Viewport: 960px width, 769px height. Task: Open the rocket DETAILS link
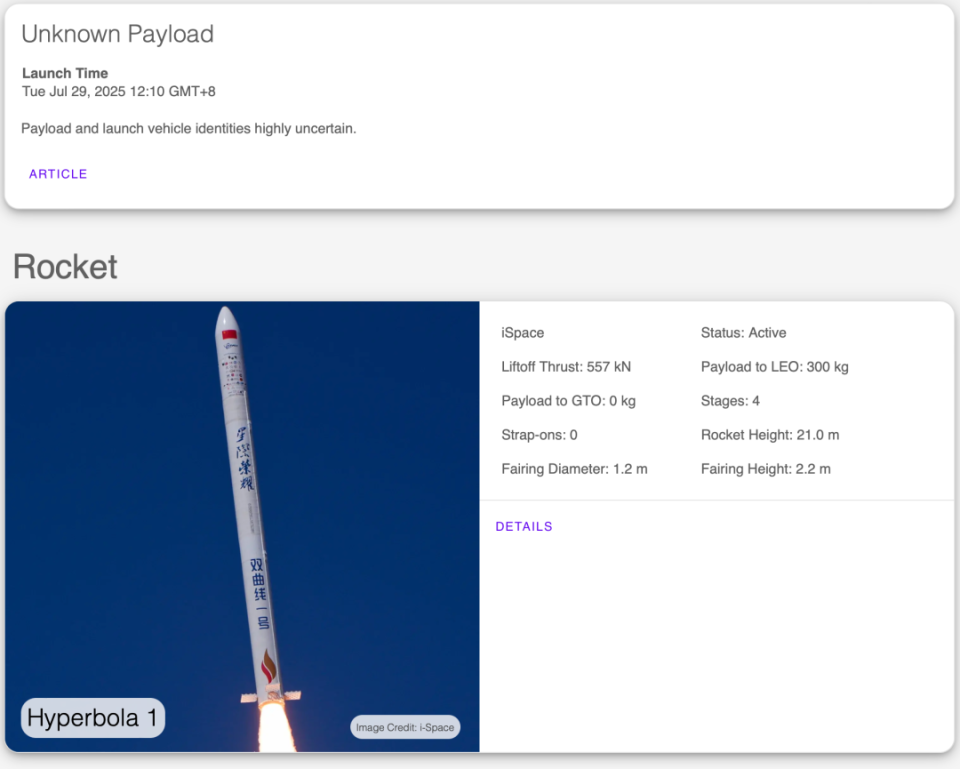[524, 527]
